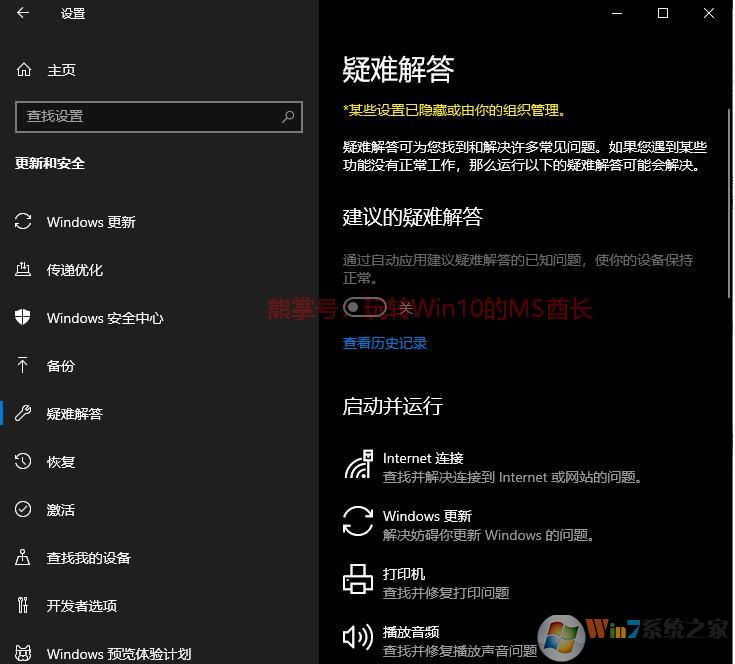Run the Windows 更新 troubleshooter entry
Viewport: 735px width, 664px height.
pyautogui.click(x=470, y=525)
